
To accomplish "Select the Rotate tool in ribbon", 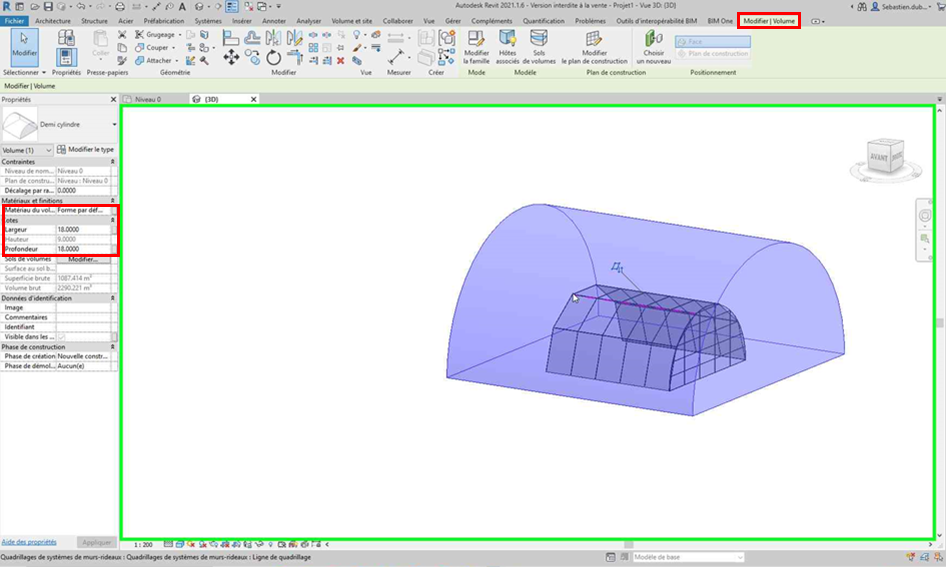I will coord(273,58).
